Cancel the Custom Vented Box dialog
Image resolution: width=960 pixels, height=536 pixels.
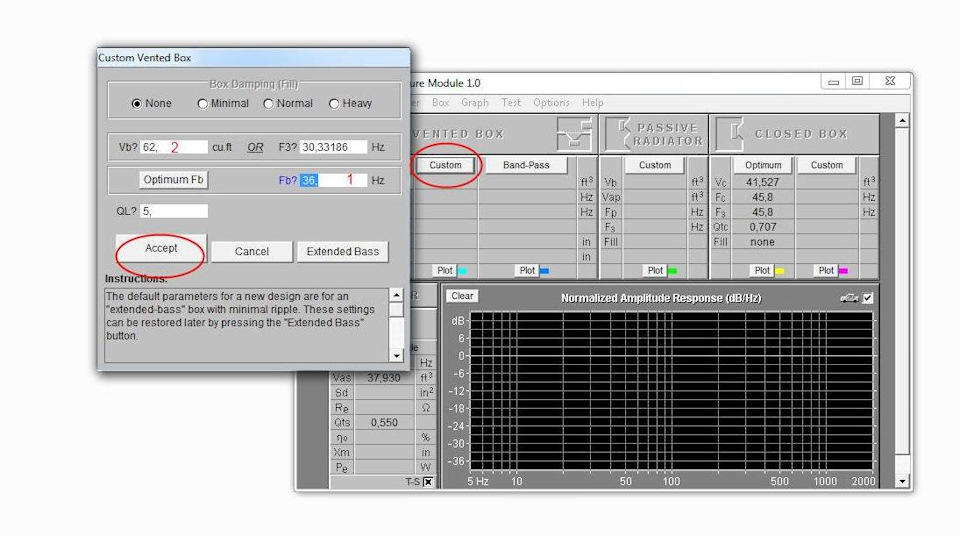[252, 251]
